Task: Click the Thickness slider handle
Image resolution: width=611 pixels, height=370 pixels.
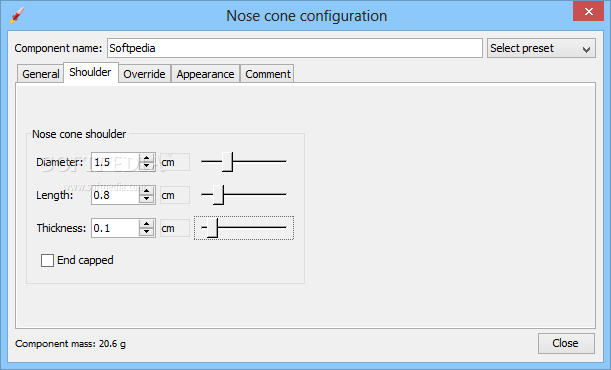Action: (212, 228)
